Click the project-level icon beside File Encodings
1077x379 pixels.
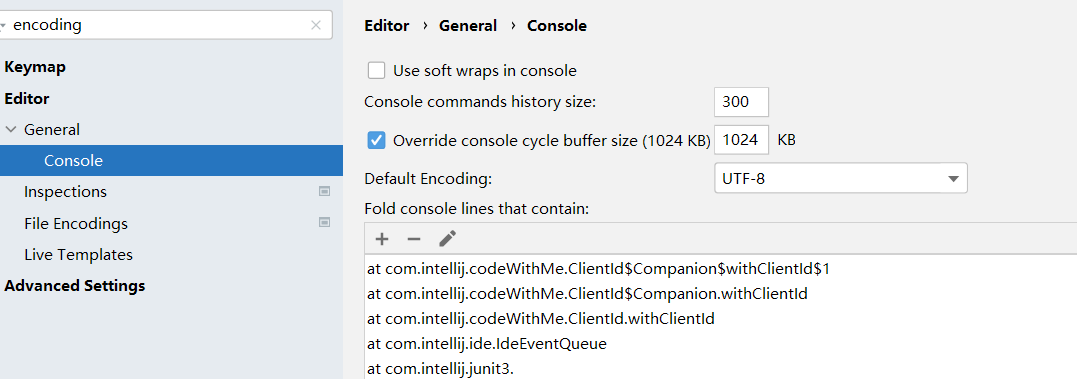tap(325, 222)
